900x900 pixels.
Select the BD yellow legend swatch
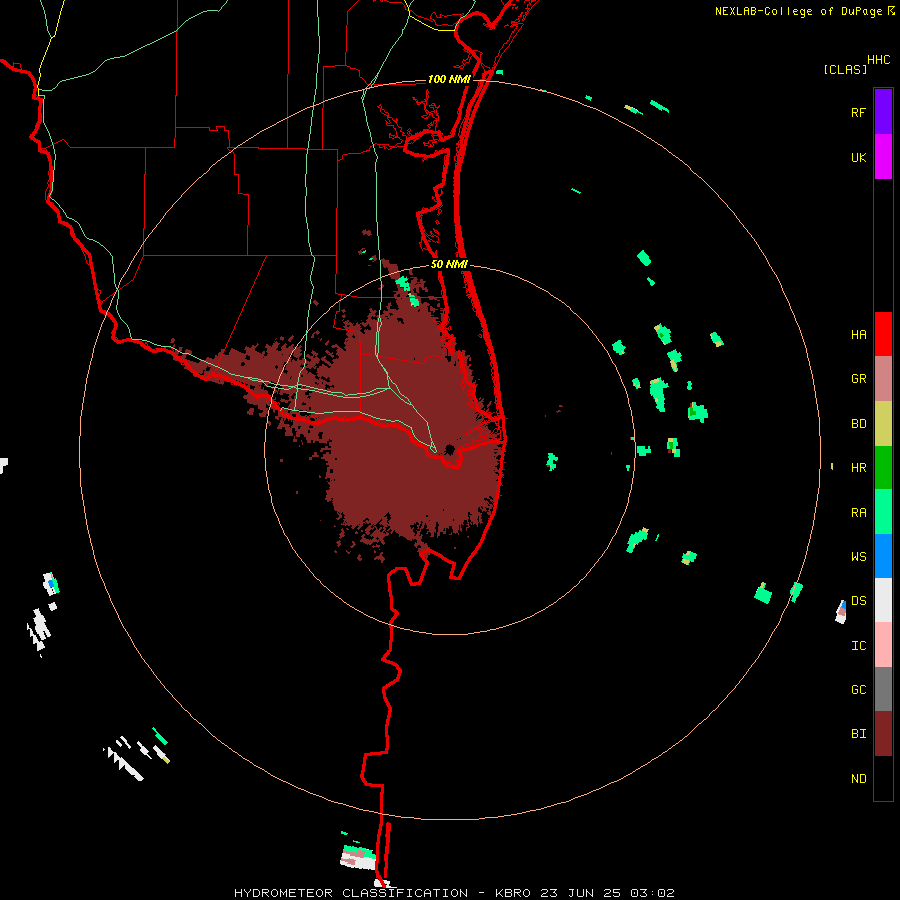(883, 424)
